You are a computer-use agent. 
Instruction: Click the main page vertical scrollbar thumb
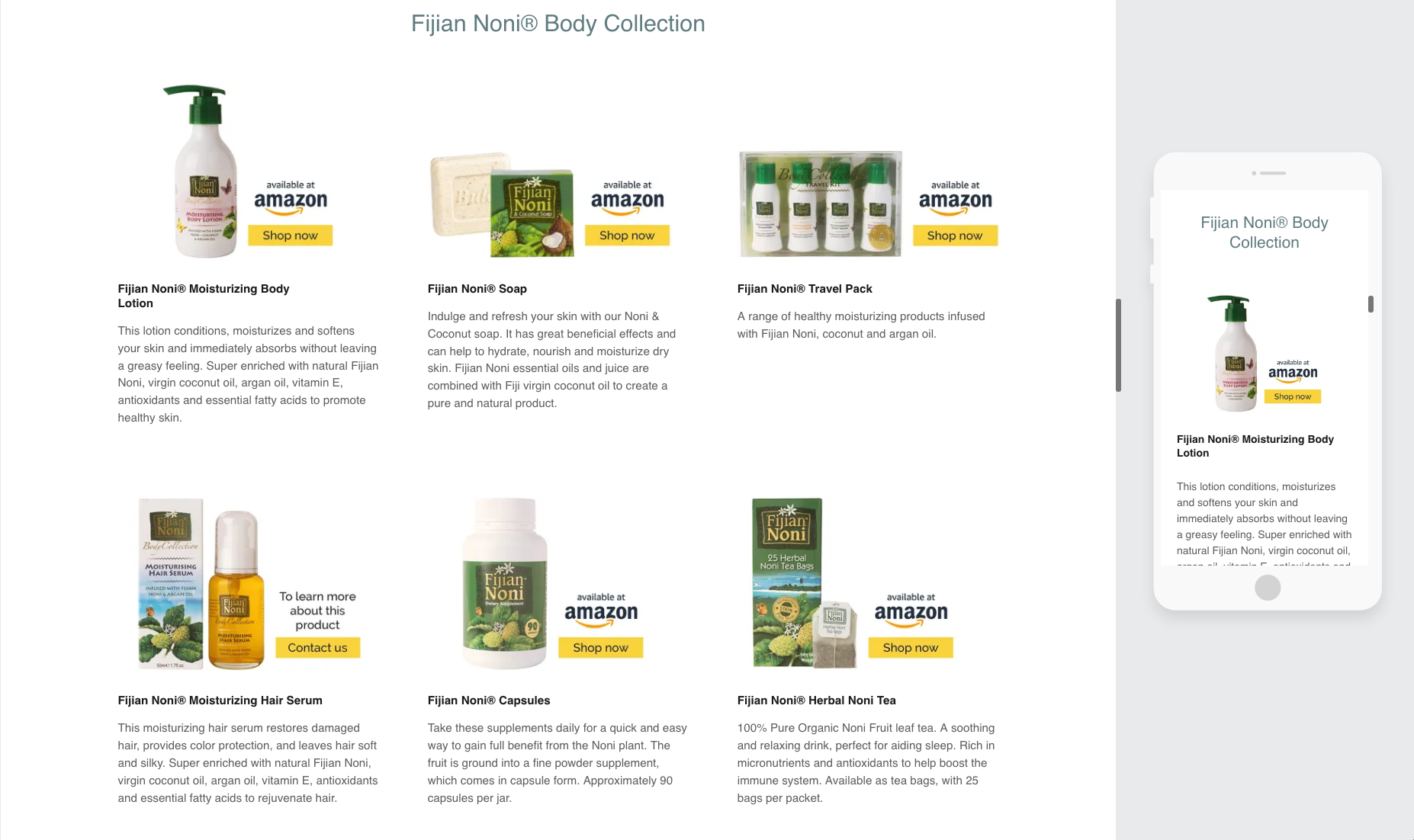coord(1118,345)
